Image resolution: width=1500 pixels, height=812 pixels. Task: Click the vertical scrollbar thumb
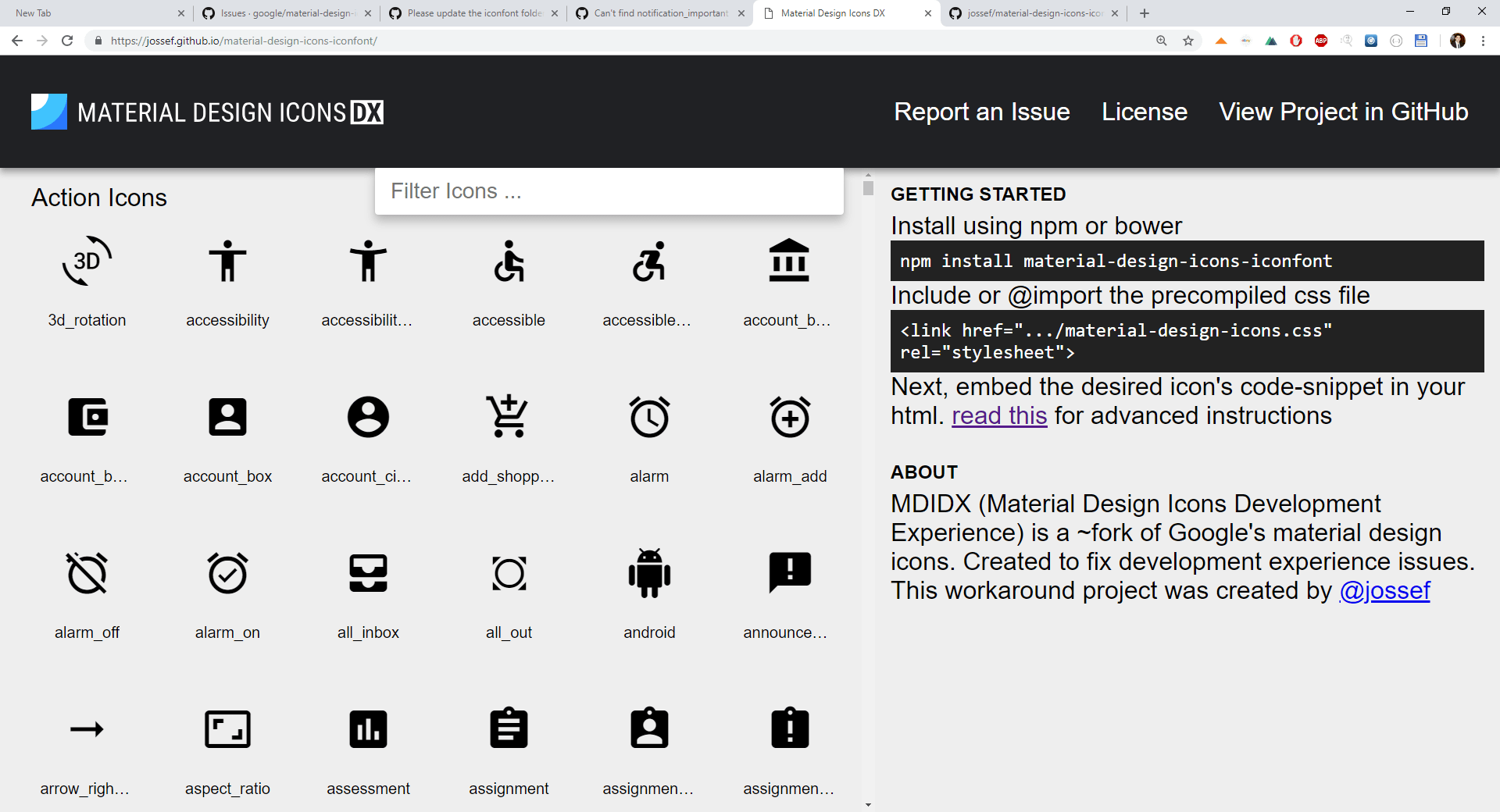868,187
